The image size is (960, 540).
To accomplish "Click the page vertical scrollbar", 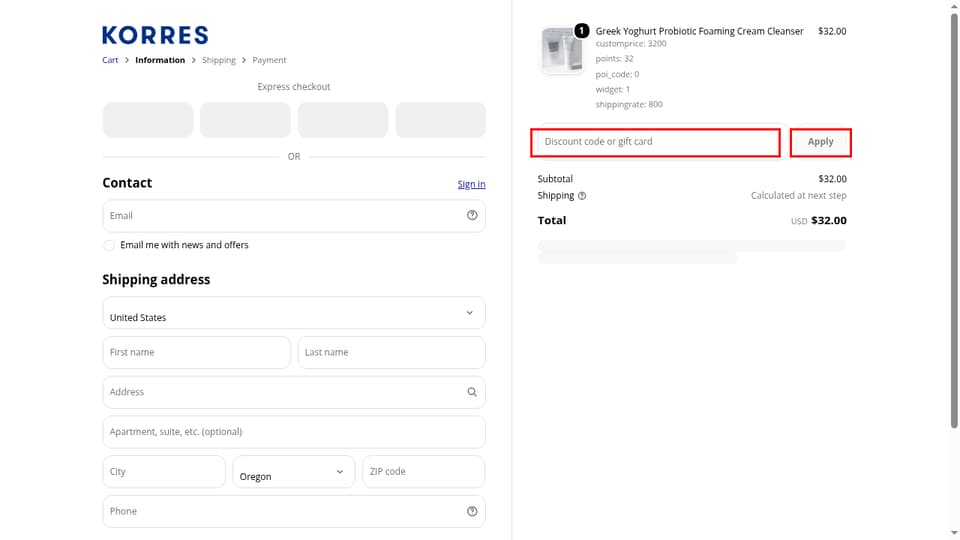I will (954, 220).
